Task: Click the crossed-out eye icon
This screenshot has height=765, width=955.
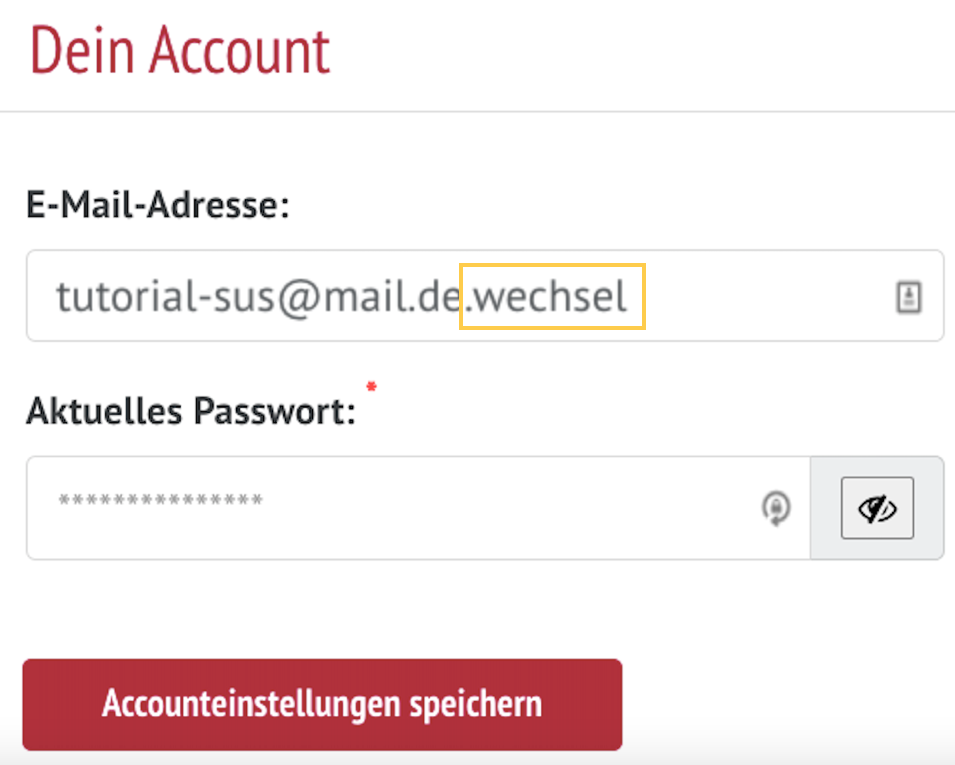Action: pos(877,509)
